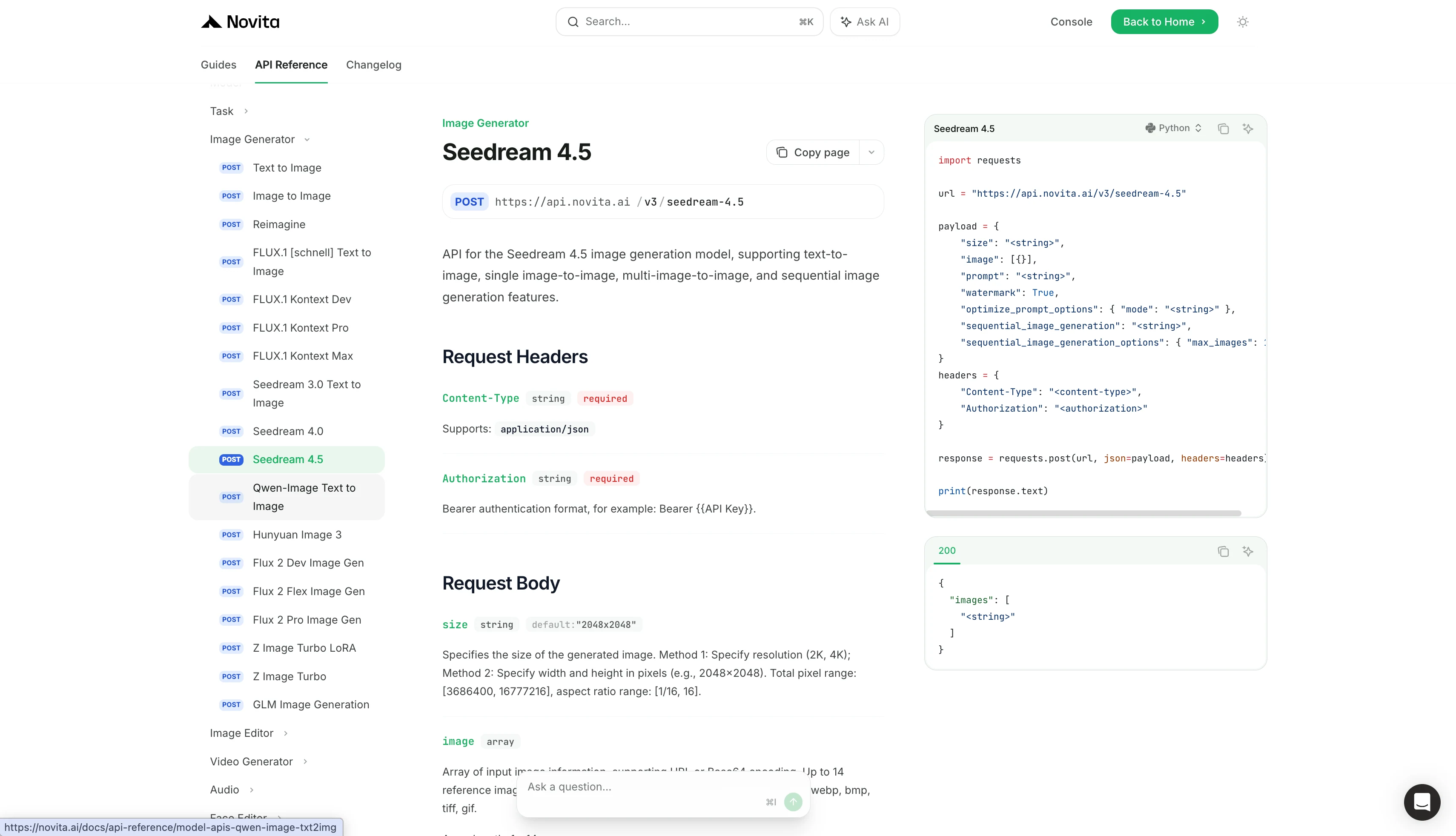
Task: Click the Request Body heading
Action: click(x=501, y=583)
